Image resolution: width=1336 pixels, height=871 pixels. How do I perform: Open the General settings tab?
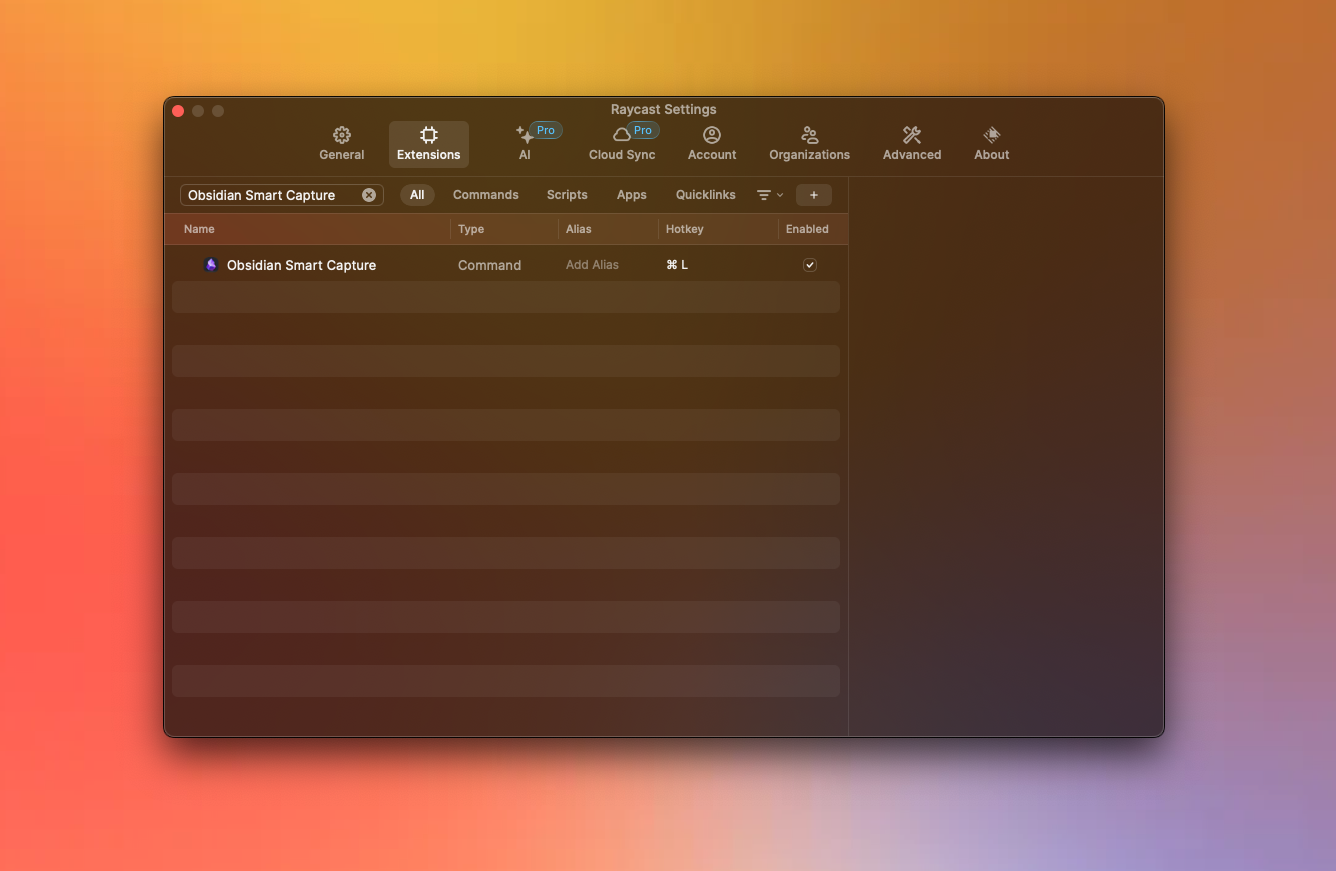coord(341,144)
